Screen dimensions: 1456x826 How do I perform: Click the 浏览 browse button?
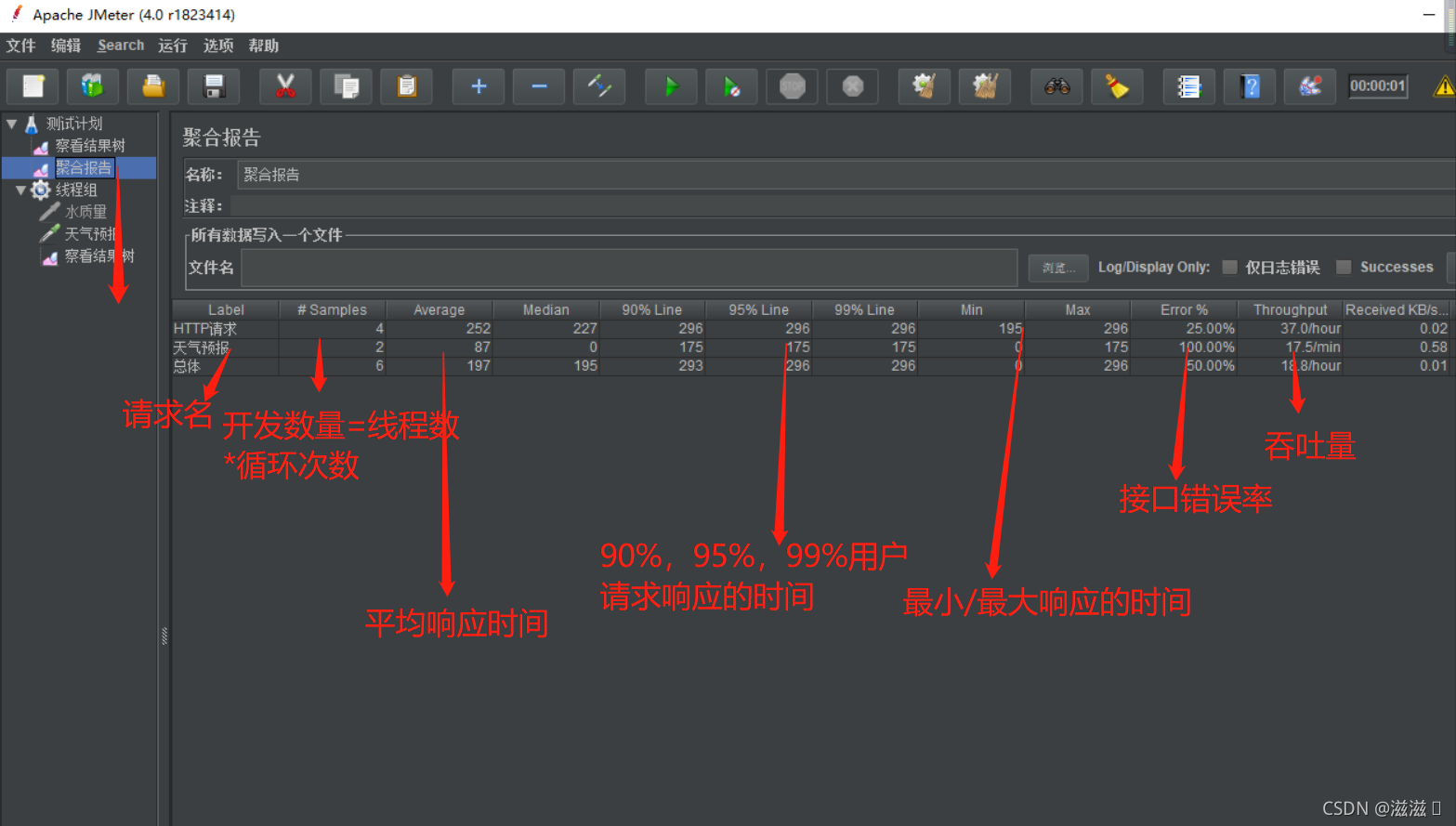(x=1058, y=268)
